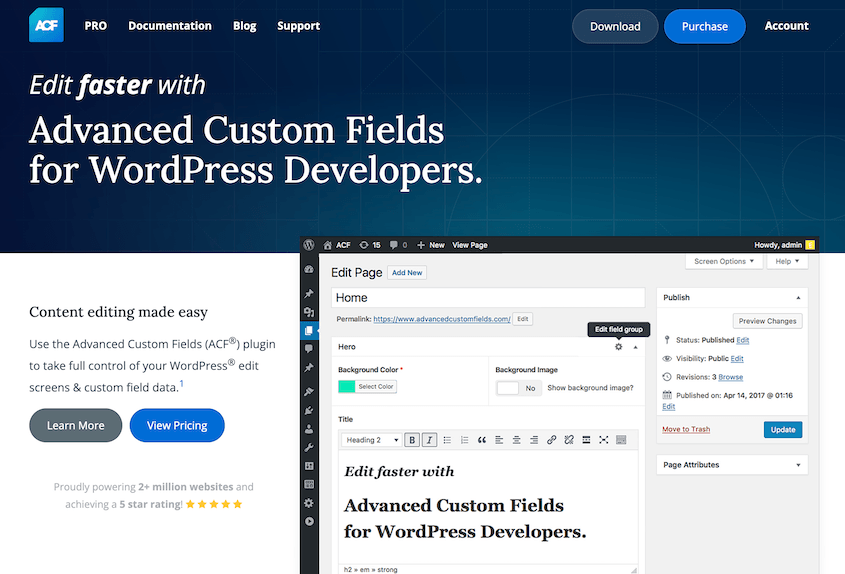Edit the Status: Published setting
This screenshot has width=845, height=574.
tap(743, 340)
